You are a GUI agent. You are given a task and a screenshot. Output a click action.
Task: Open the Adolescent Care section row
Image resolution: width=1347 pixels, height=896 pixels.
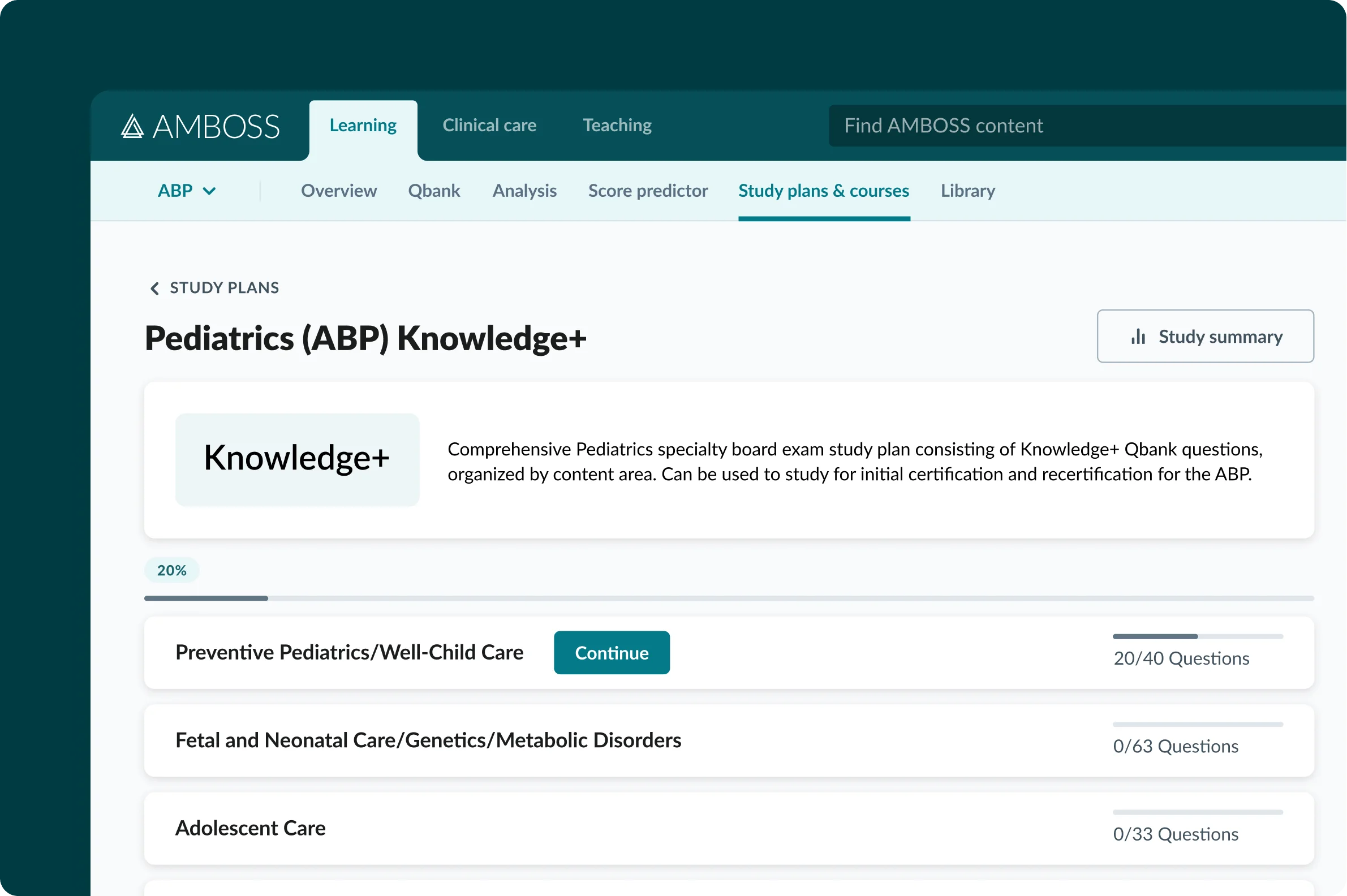point(250,829)
